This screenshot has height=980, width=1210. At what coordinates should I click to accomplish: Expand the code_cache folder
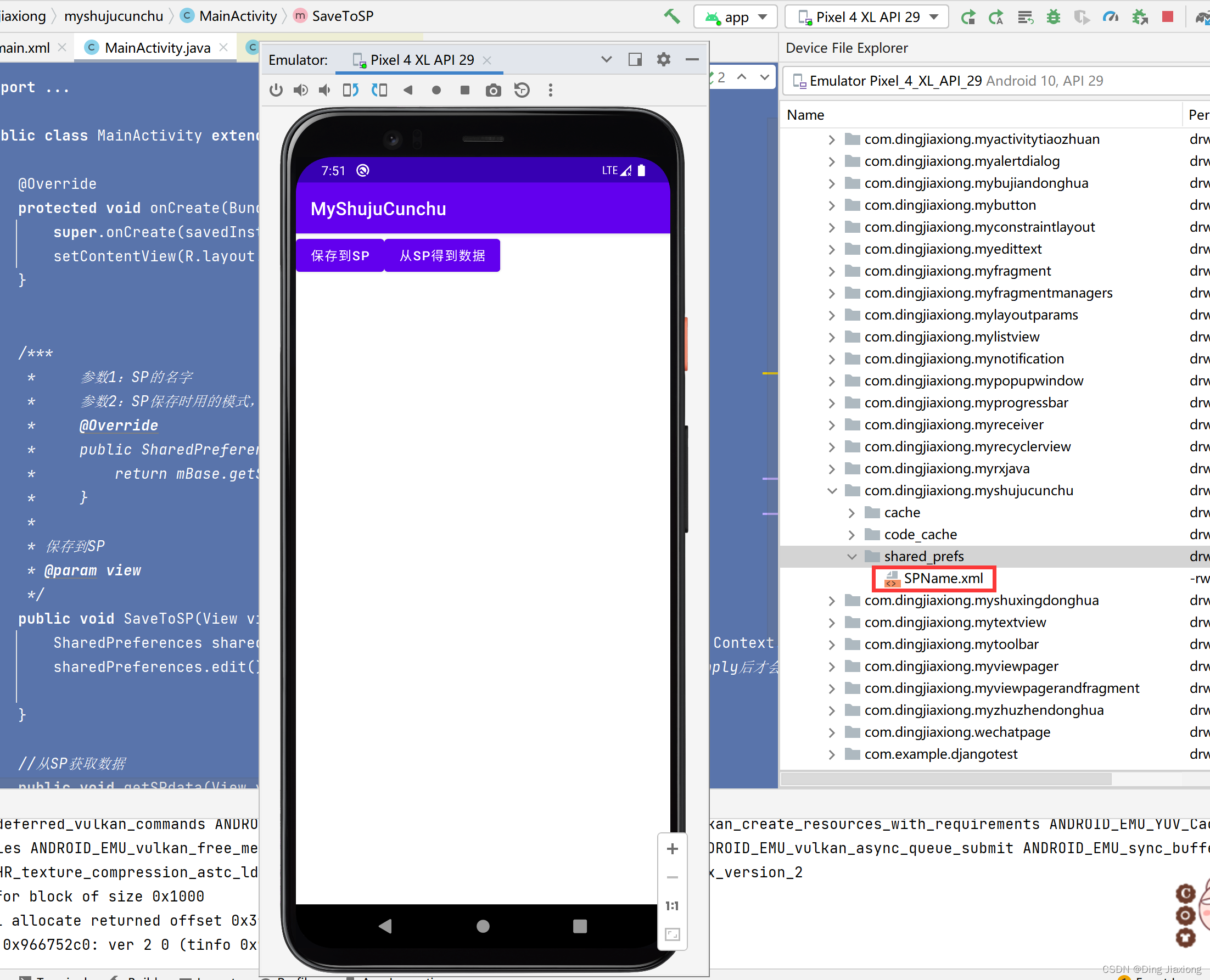pos(852,535)
